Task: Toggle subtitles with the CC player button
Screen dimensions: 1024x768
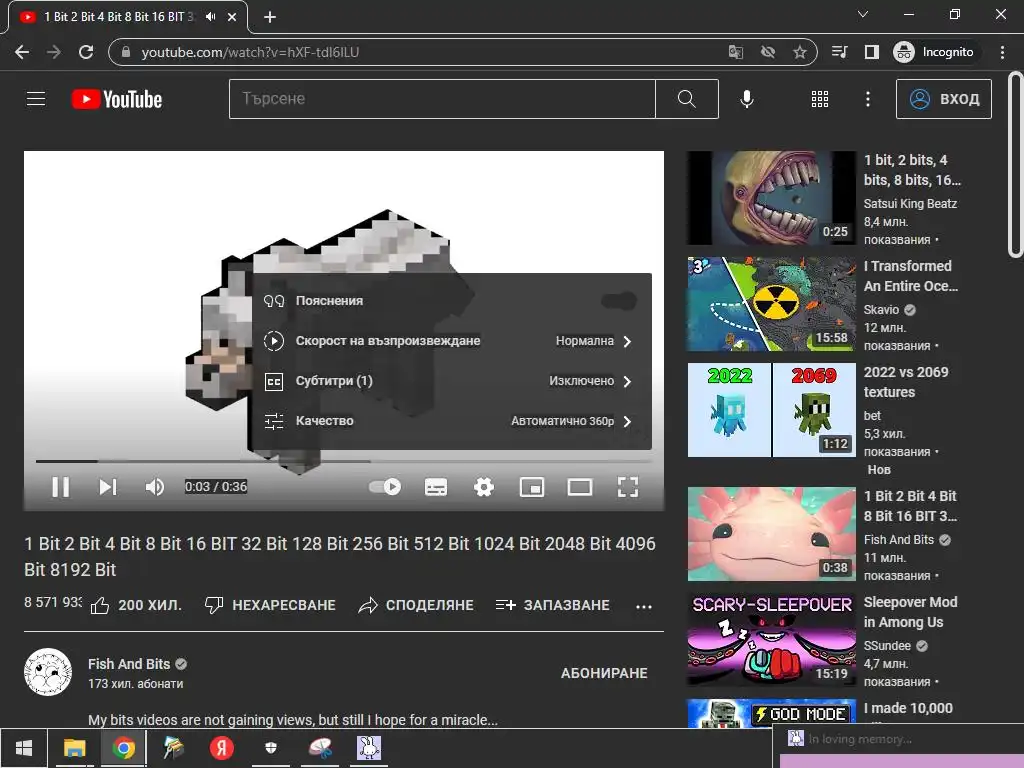Action: (436, 487)
